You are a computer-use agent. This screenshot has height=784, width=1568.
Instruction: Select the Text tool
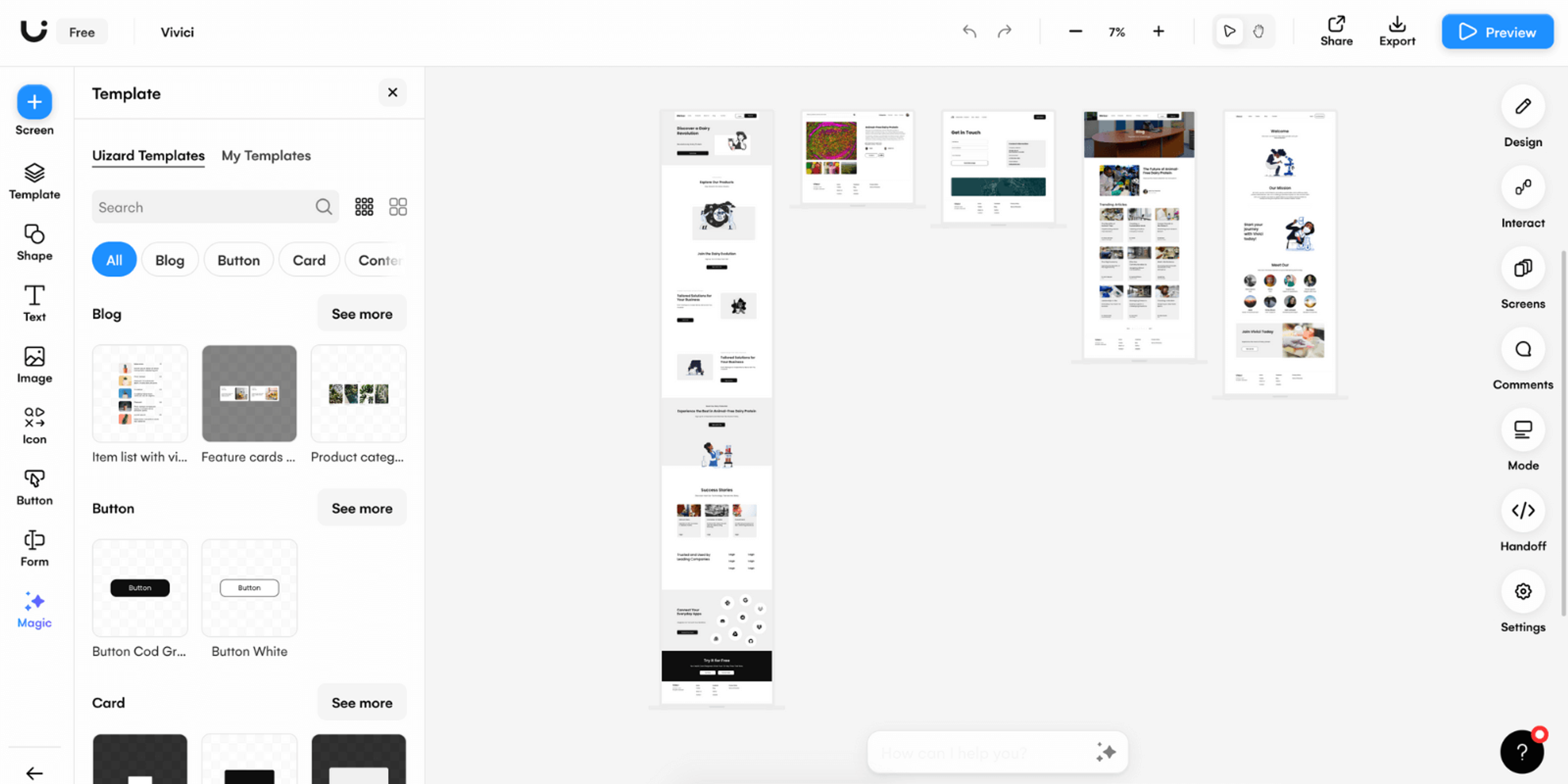(34, 303)
